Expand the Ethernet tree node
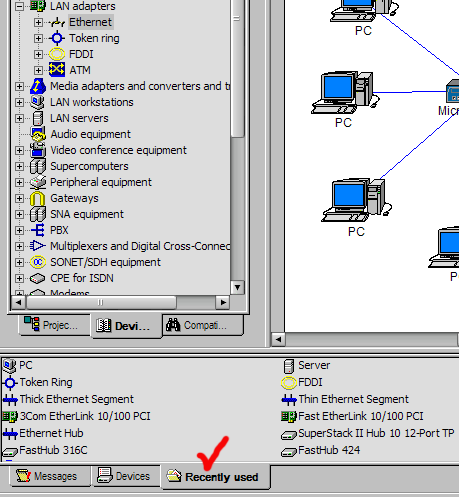Viewport: 459px width, 497px height. [38, 22]
